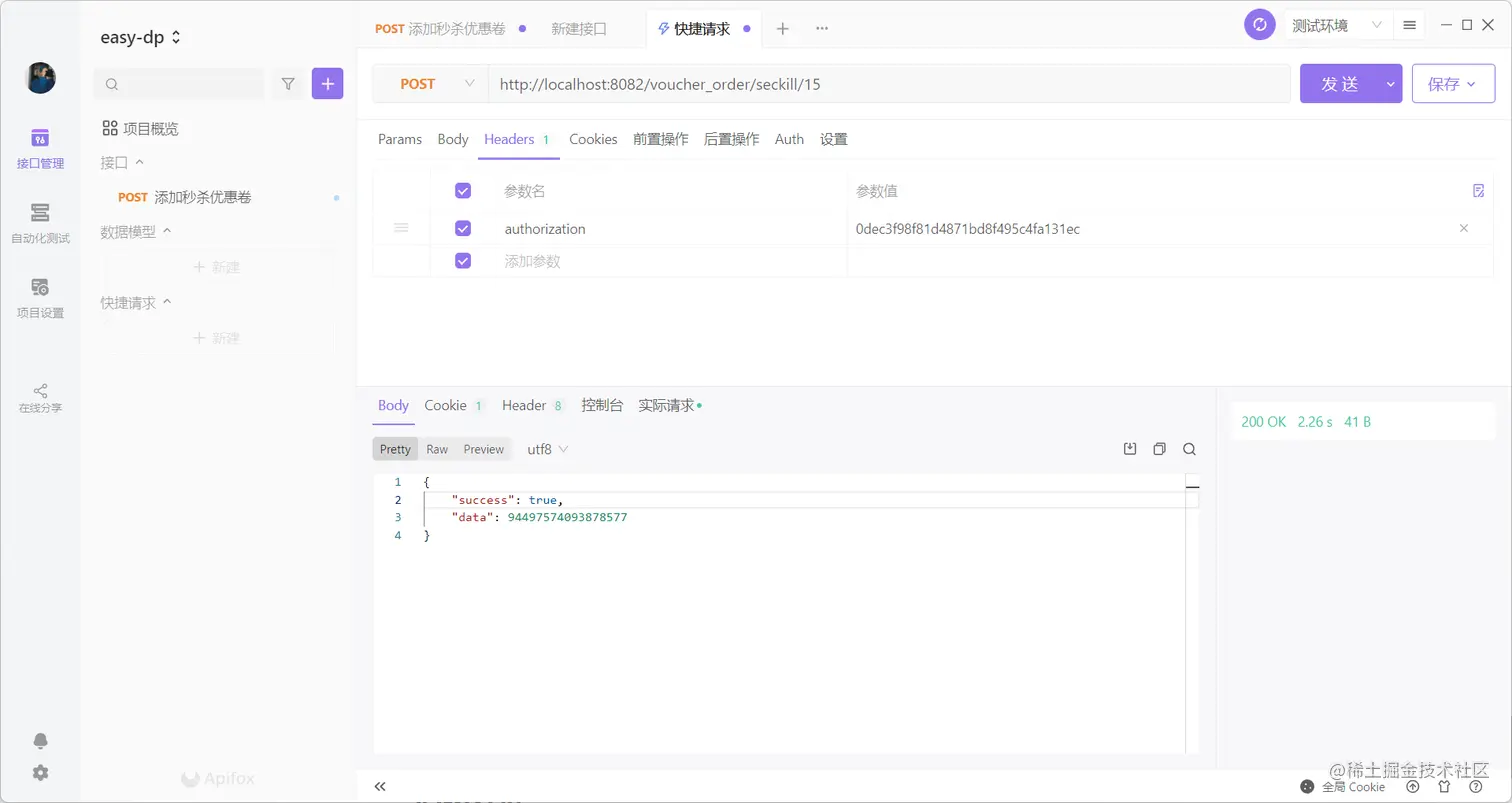This screenshot has height=803, width=1512.
Task: Click the 发送 send button
Action: (1340, 84)
